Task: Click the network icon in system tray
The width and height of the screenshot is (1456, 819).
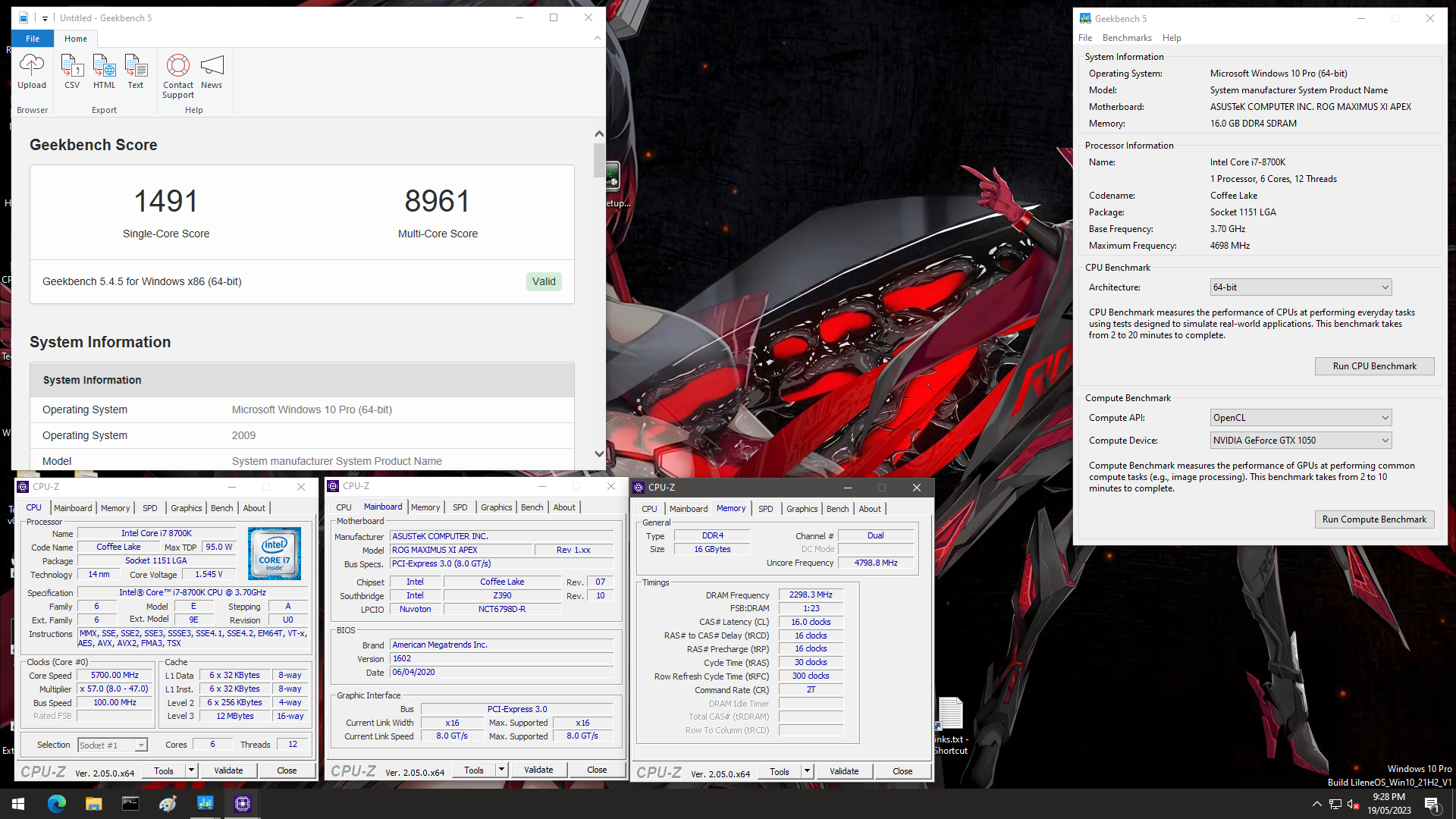Action: 1335,804
